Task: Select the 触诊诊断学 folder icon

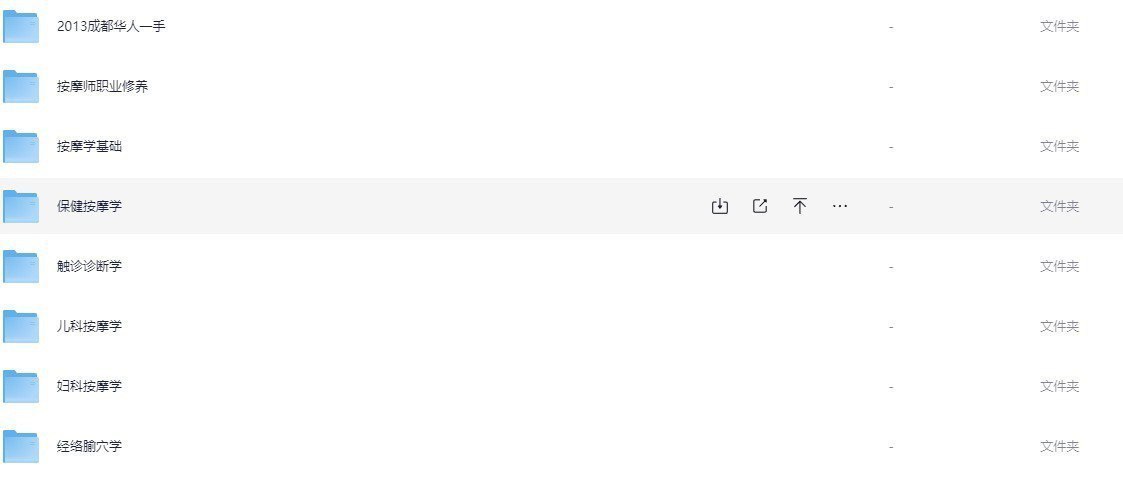Action: (x=21, y=266)
